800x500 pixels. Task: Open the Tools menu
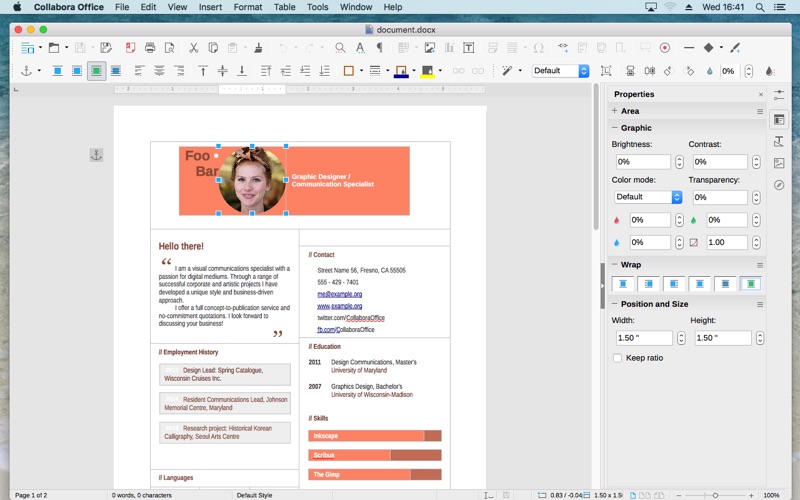(317, 7)
